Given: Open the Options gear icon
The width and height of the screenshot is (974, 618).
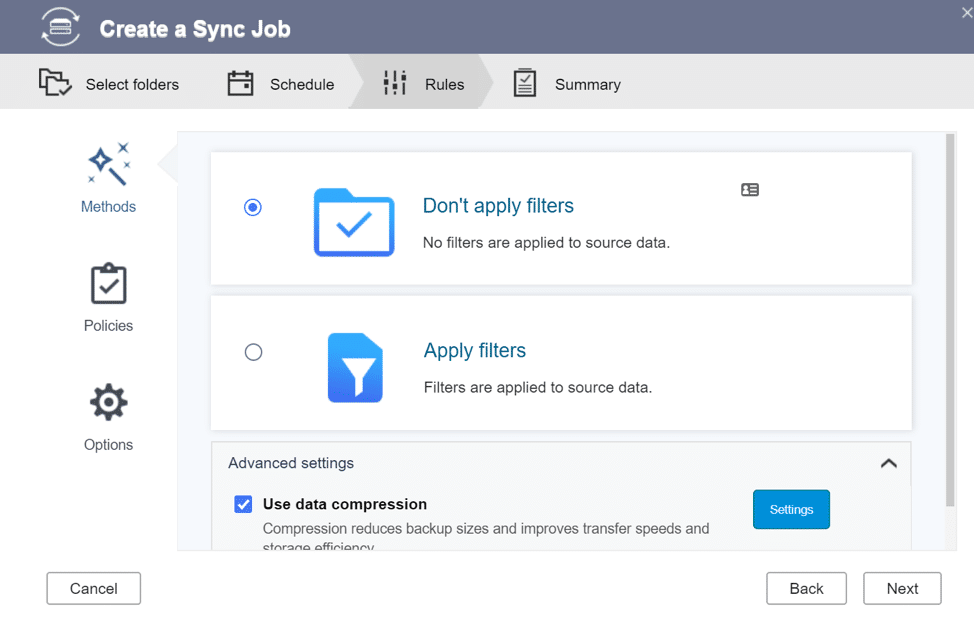Looking at the screenshot, I should pyautogui.click(x=109, y=402).
